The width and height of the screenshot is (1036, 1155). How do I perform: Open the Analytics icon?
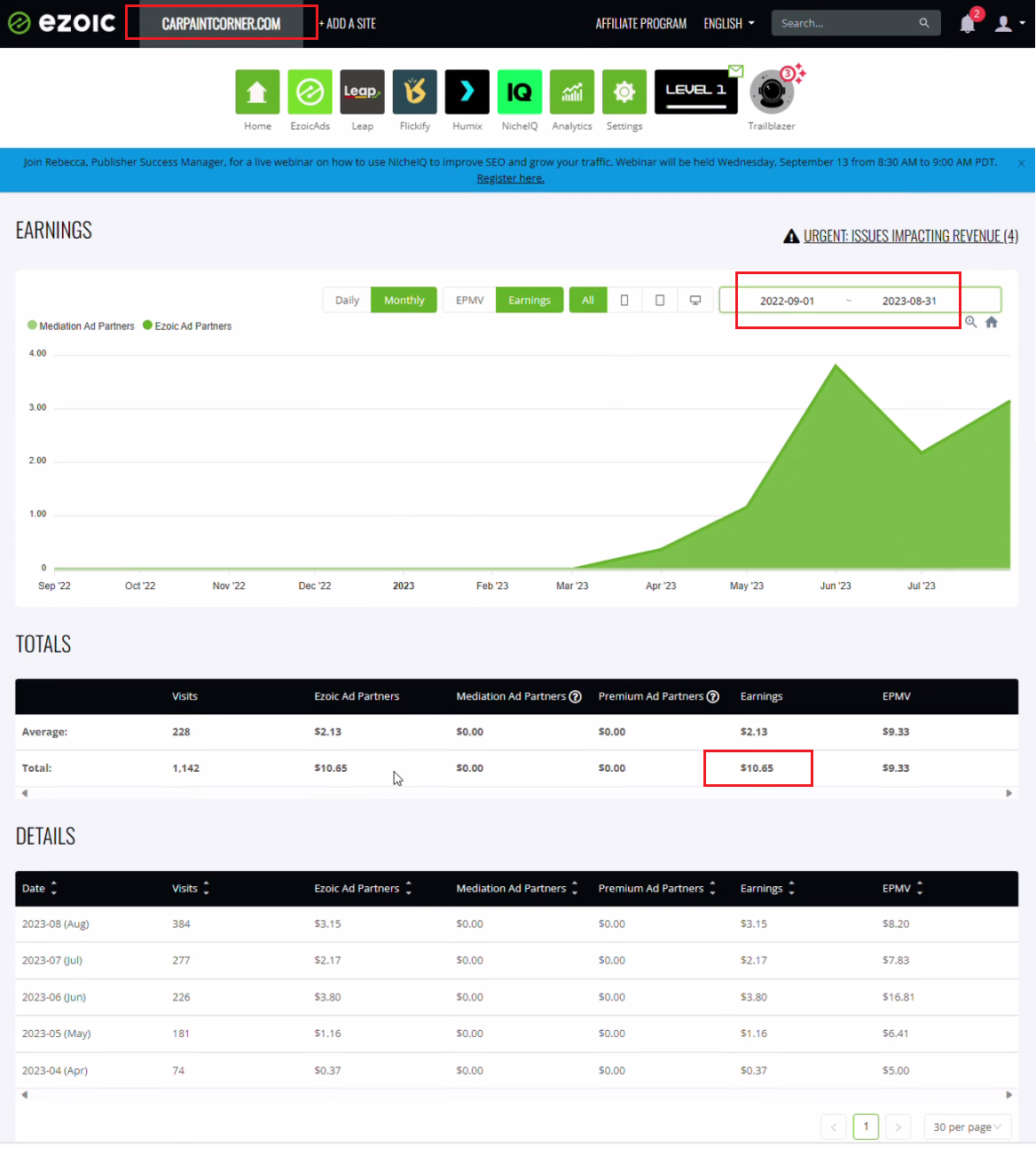[572, 92]
